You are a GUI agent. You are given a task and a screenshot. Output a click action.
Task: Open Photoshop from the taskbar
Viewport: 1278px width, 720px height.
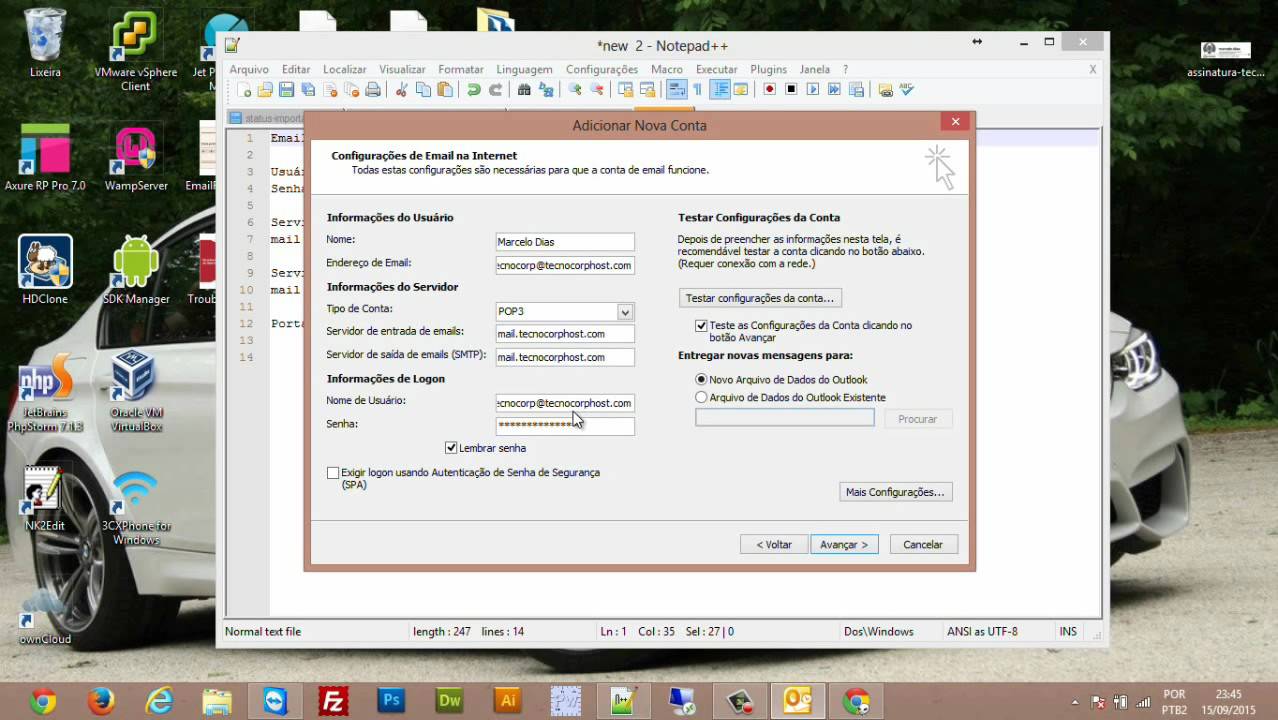coord(390,701)
